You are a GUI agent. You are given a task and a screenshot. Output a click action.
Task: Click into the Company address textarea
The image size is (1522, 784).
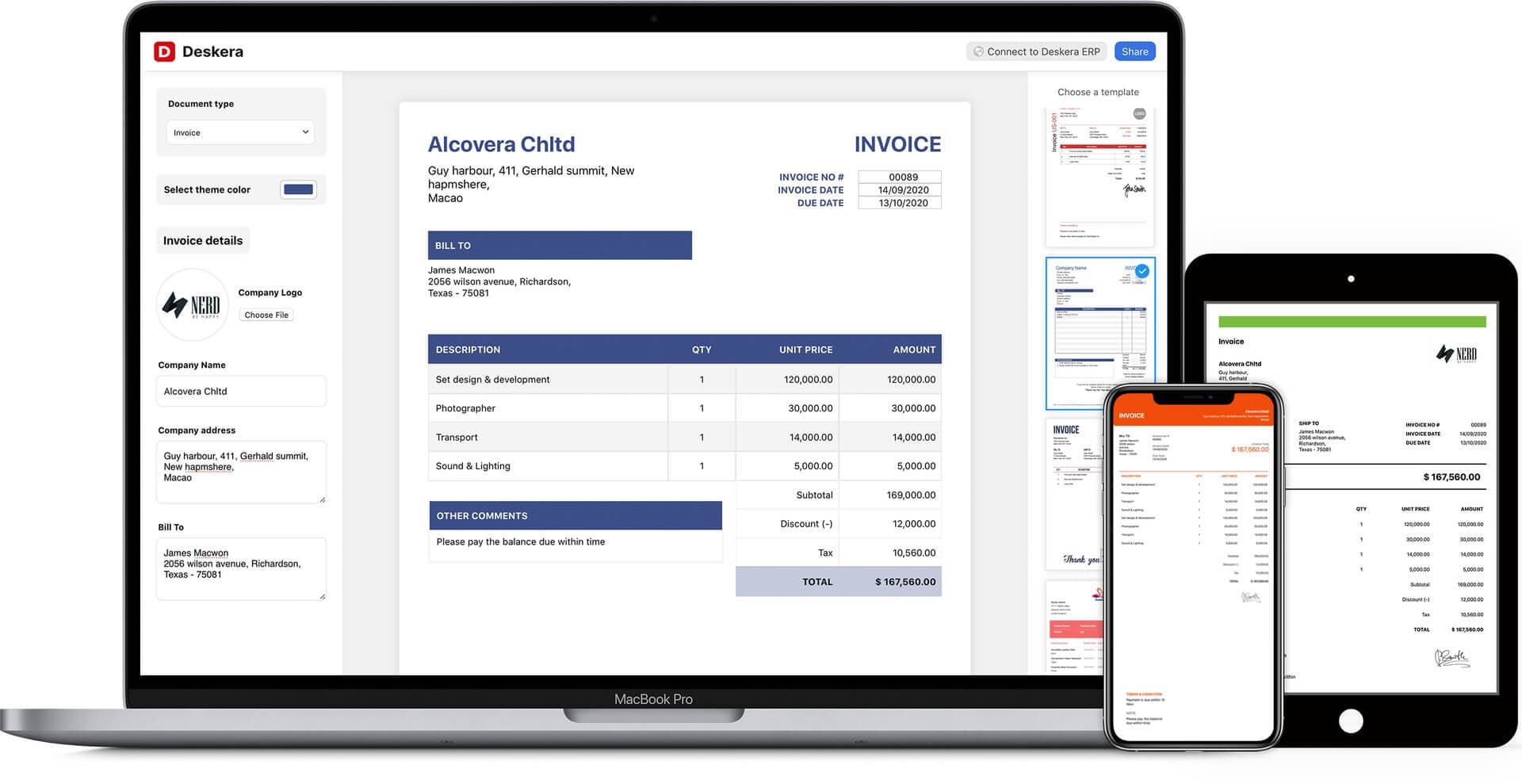click(x=241, y=472)
